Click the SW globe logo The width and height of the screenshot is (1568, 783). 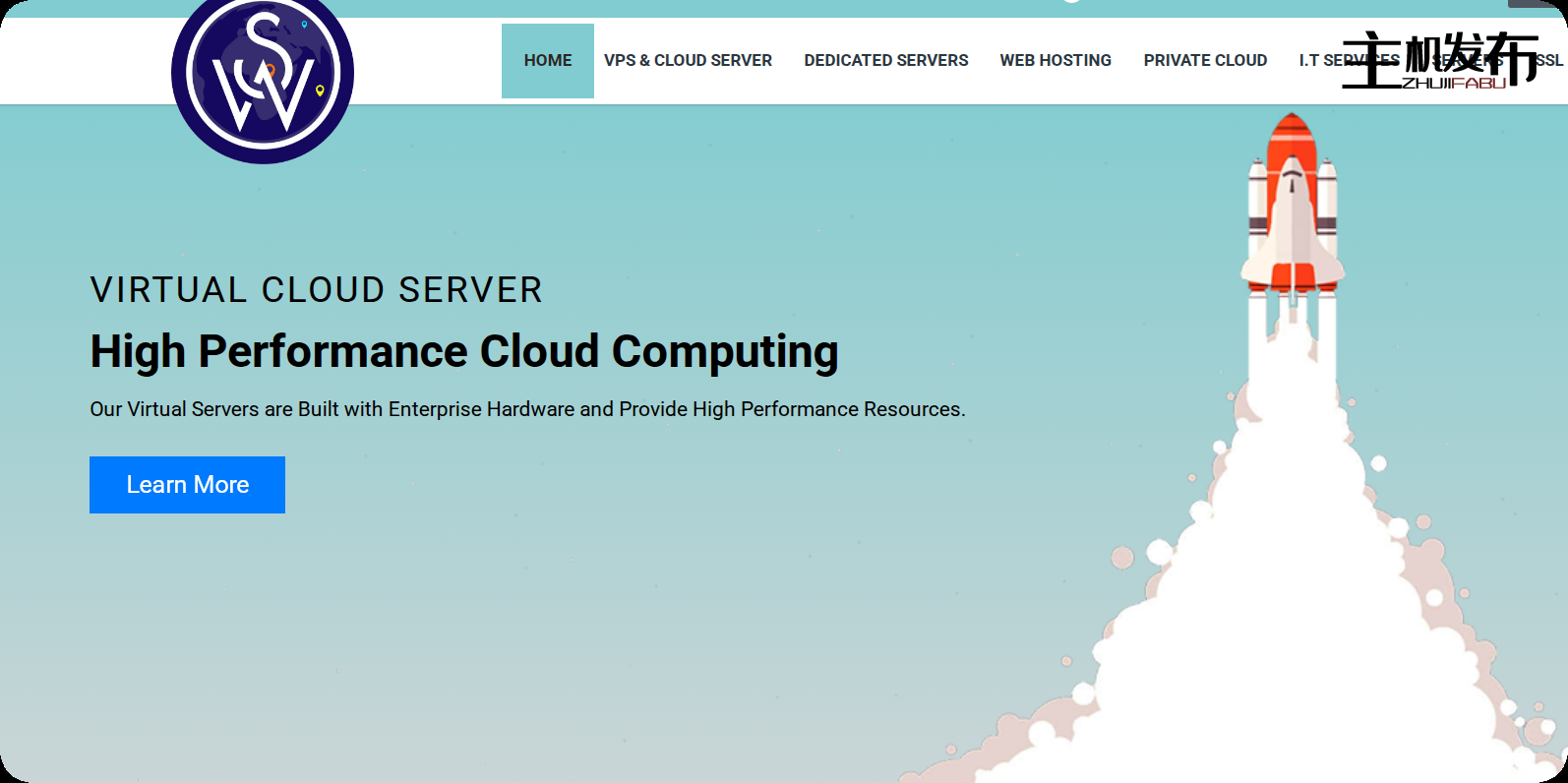(x=262, y=75)
